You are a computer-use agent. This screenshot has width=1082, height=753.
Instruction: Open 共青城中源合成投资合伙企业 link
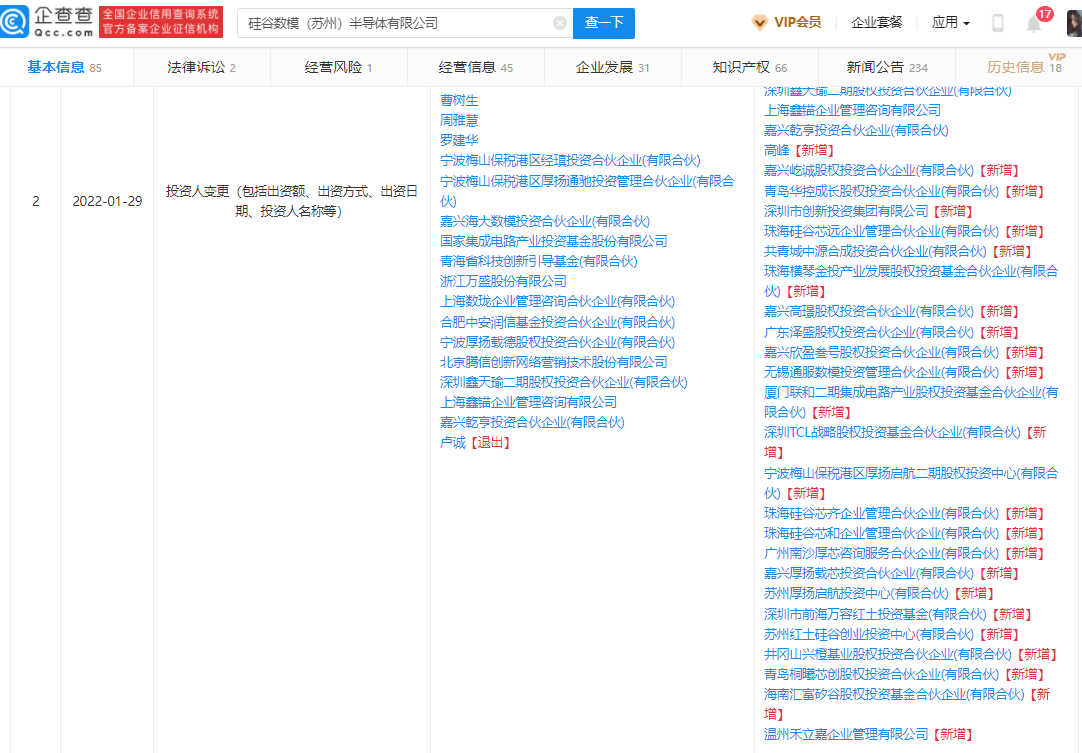tap(875, 251)
